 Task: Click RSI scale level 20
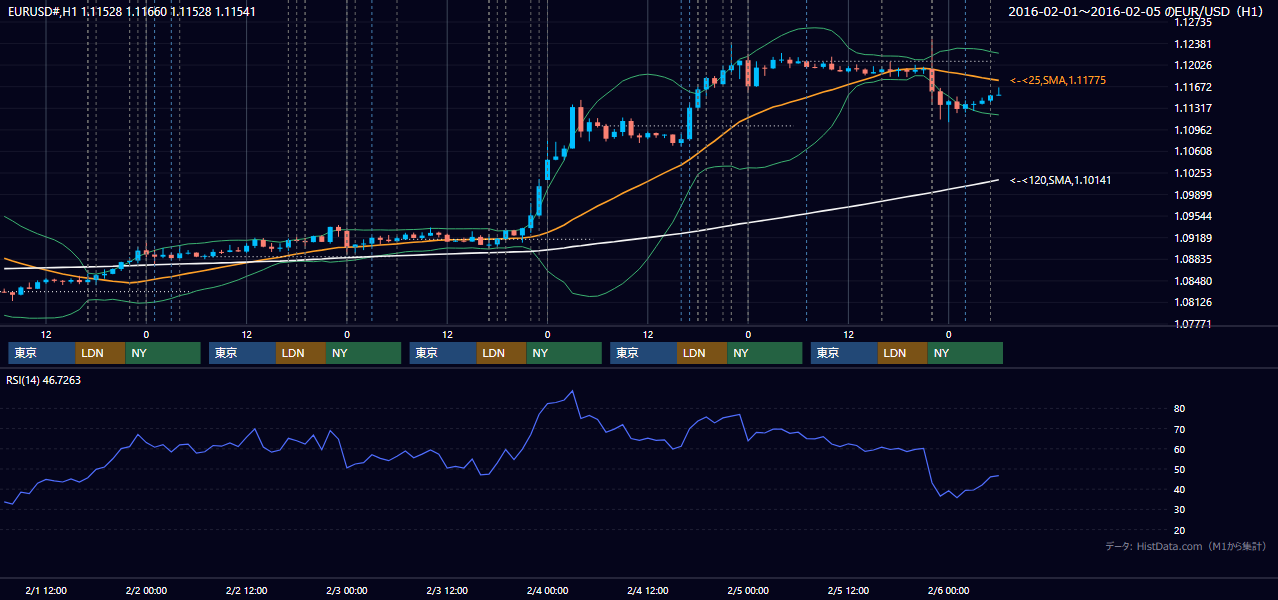pyautogui.click(x=1180, y=530)
